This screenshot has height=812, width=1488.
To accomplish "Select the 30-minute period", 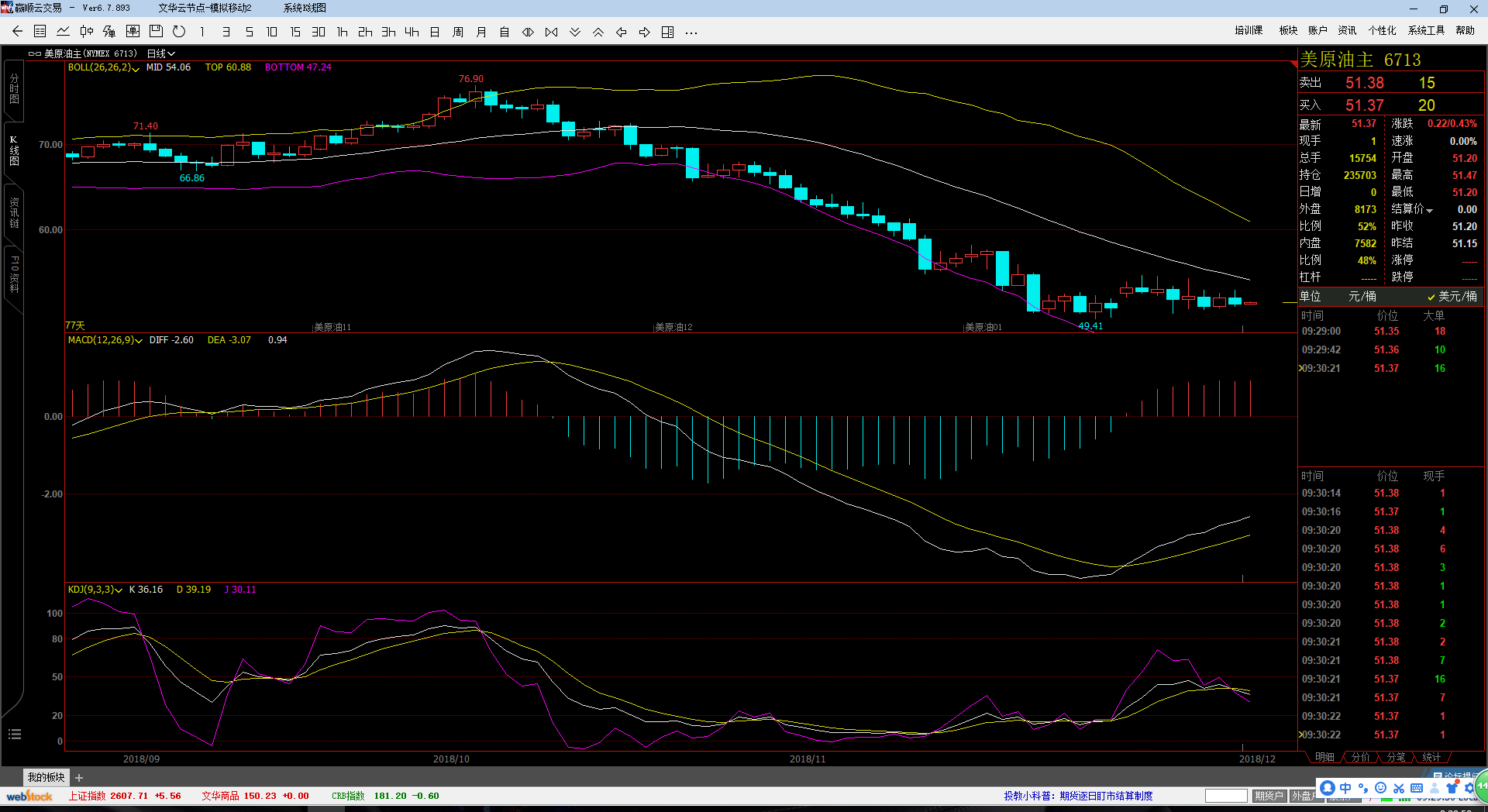I will [x=319, y=32].
